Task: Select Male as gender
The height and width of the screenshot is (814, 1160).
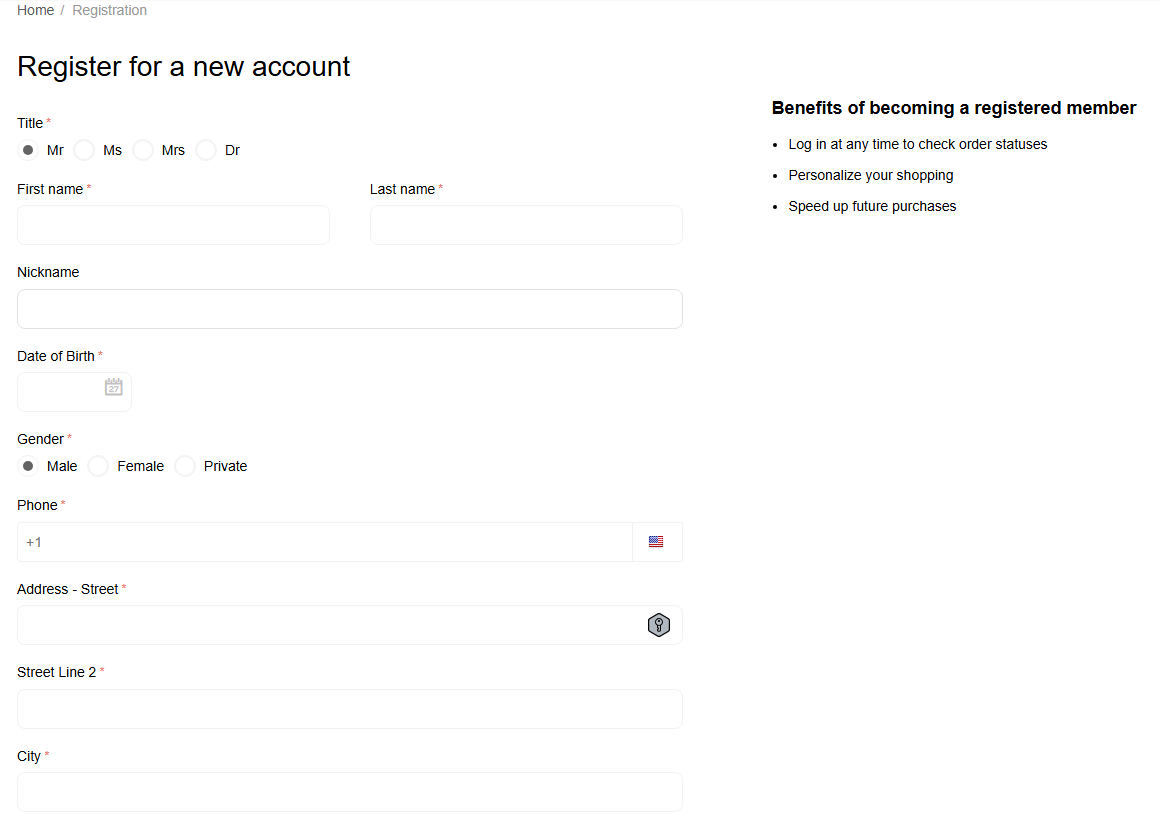Action: tap(28, 466)
